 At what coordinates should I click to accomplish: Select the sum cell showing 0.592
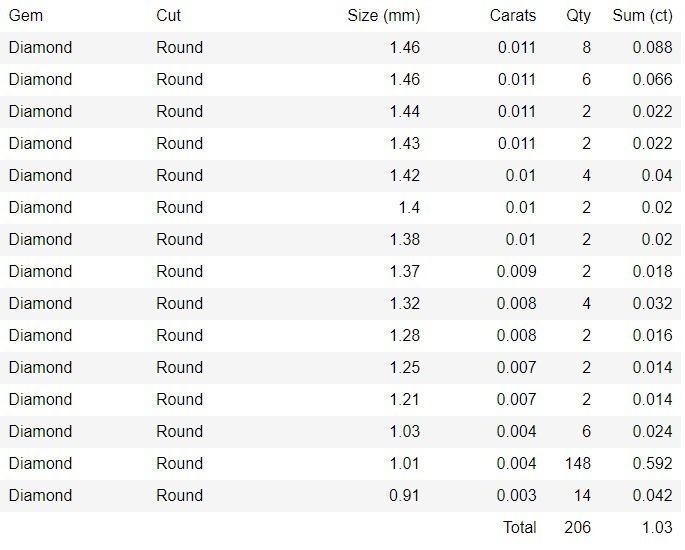click(x=652, y=463)
